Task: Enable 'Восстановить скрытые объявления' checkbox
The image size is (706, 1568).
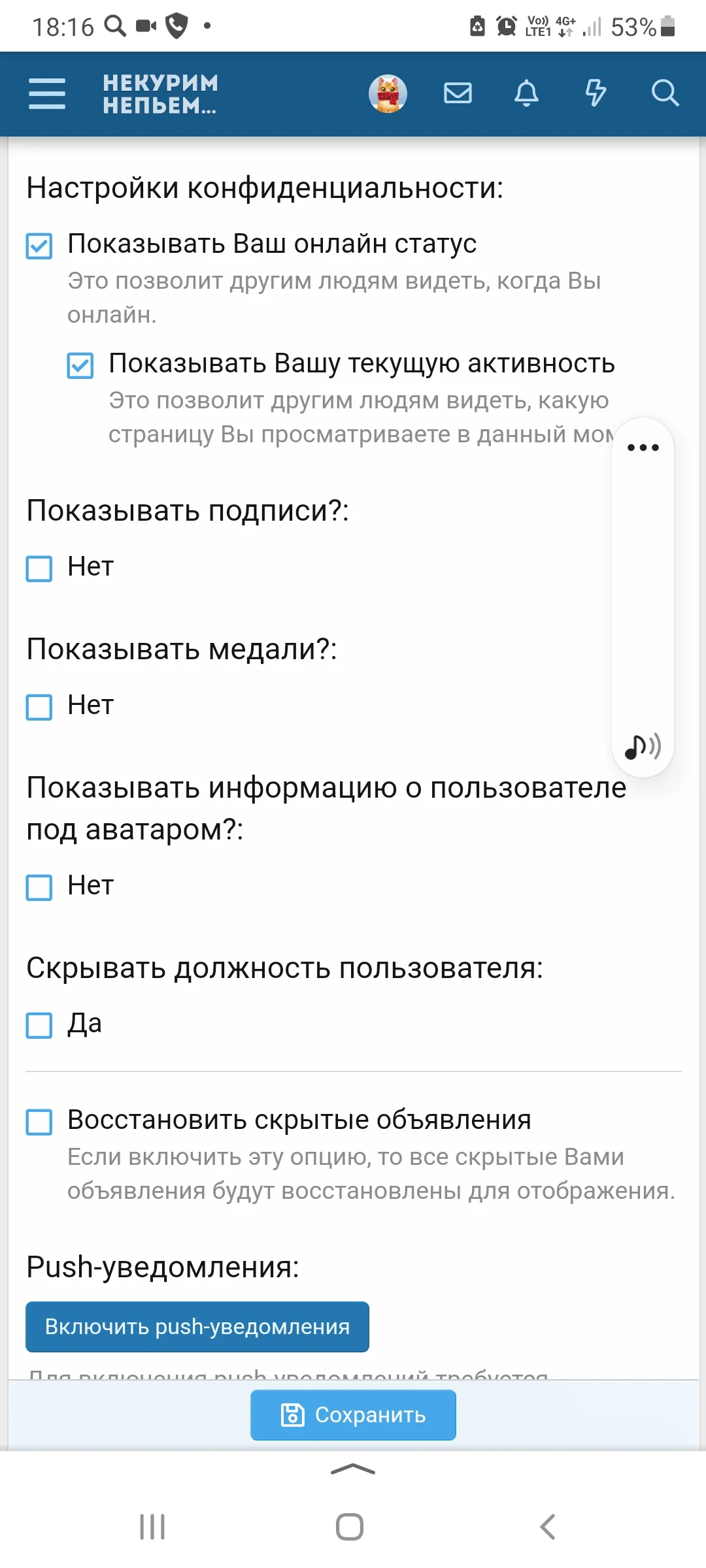Action: 39,1122
